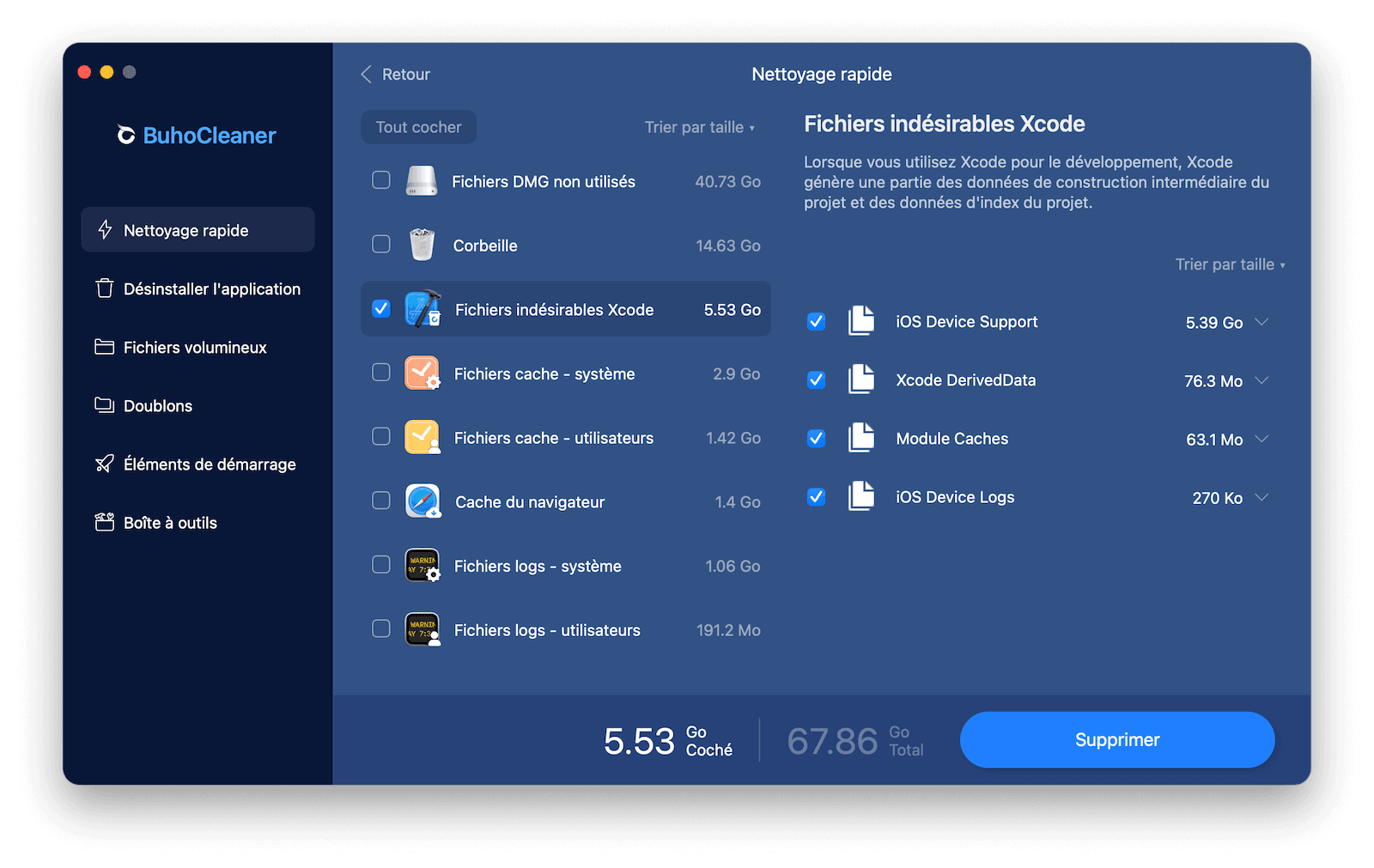Select the Nettoyage rapide sidebar icon
This screenshot has width=1374, height=868.
coord(104,229)
